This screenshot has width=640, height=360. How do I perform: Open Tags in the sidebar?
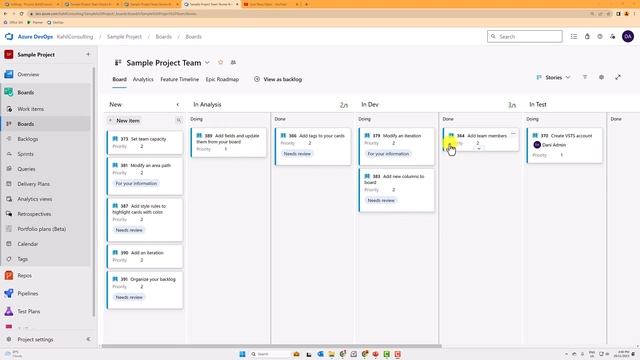pos(22,259)
